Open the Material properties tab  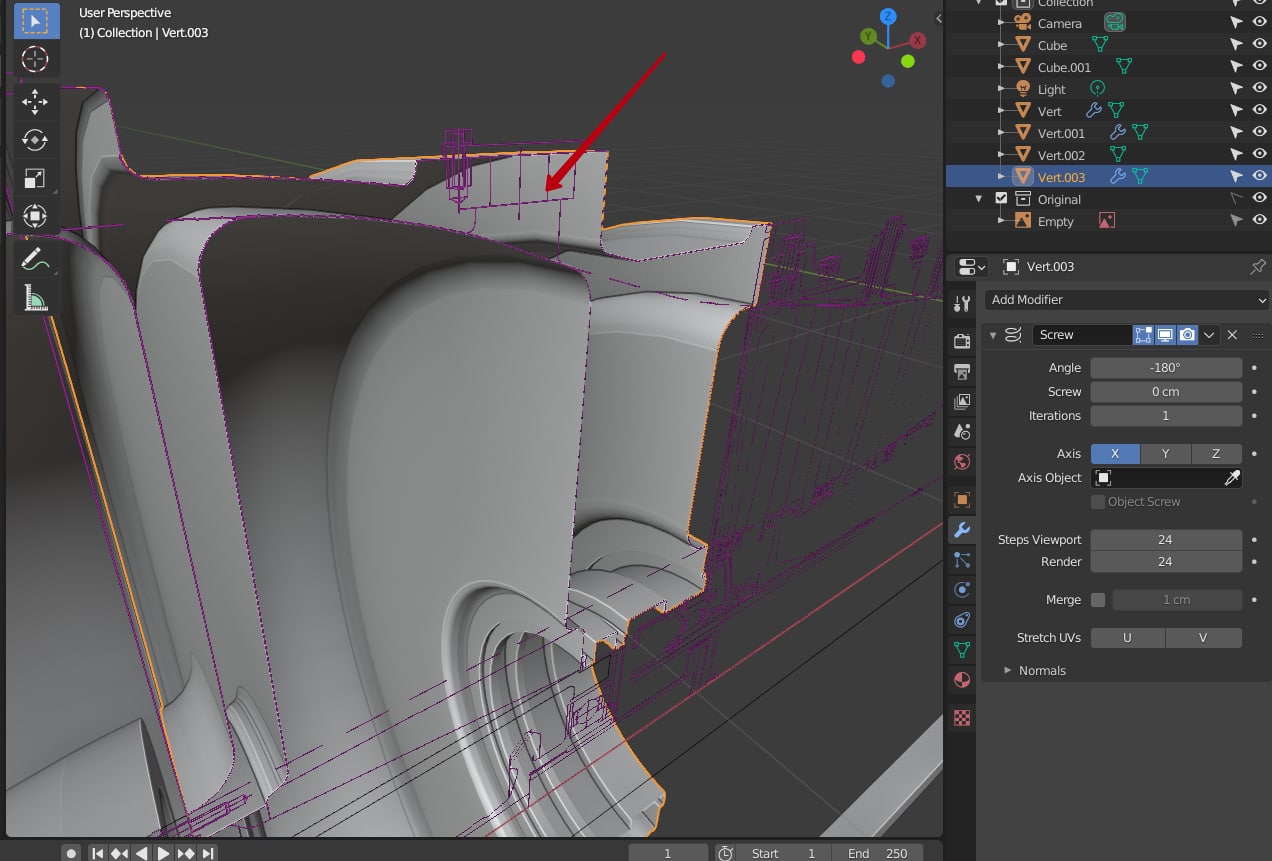pyautogui.click(x=962, y=680)
